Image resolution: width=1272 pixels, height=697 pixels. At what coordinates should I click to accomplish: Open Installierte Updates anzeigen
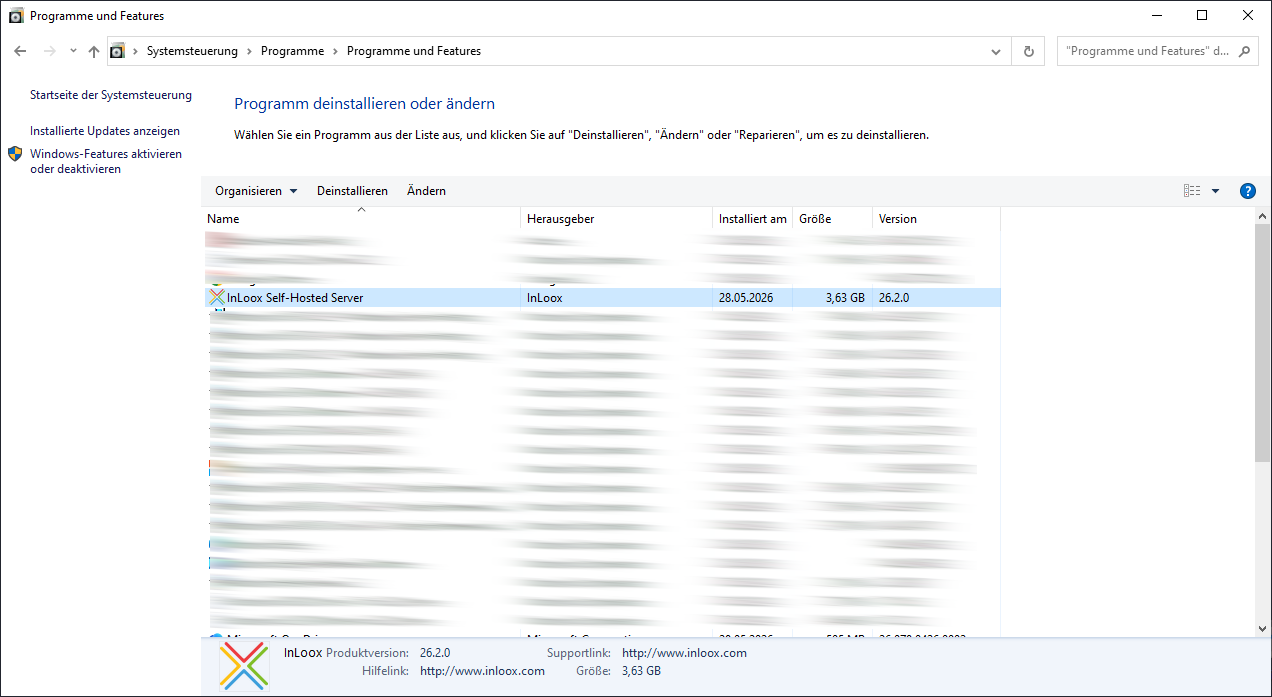pos(105,131)
